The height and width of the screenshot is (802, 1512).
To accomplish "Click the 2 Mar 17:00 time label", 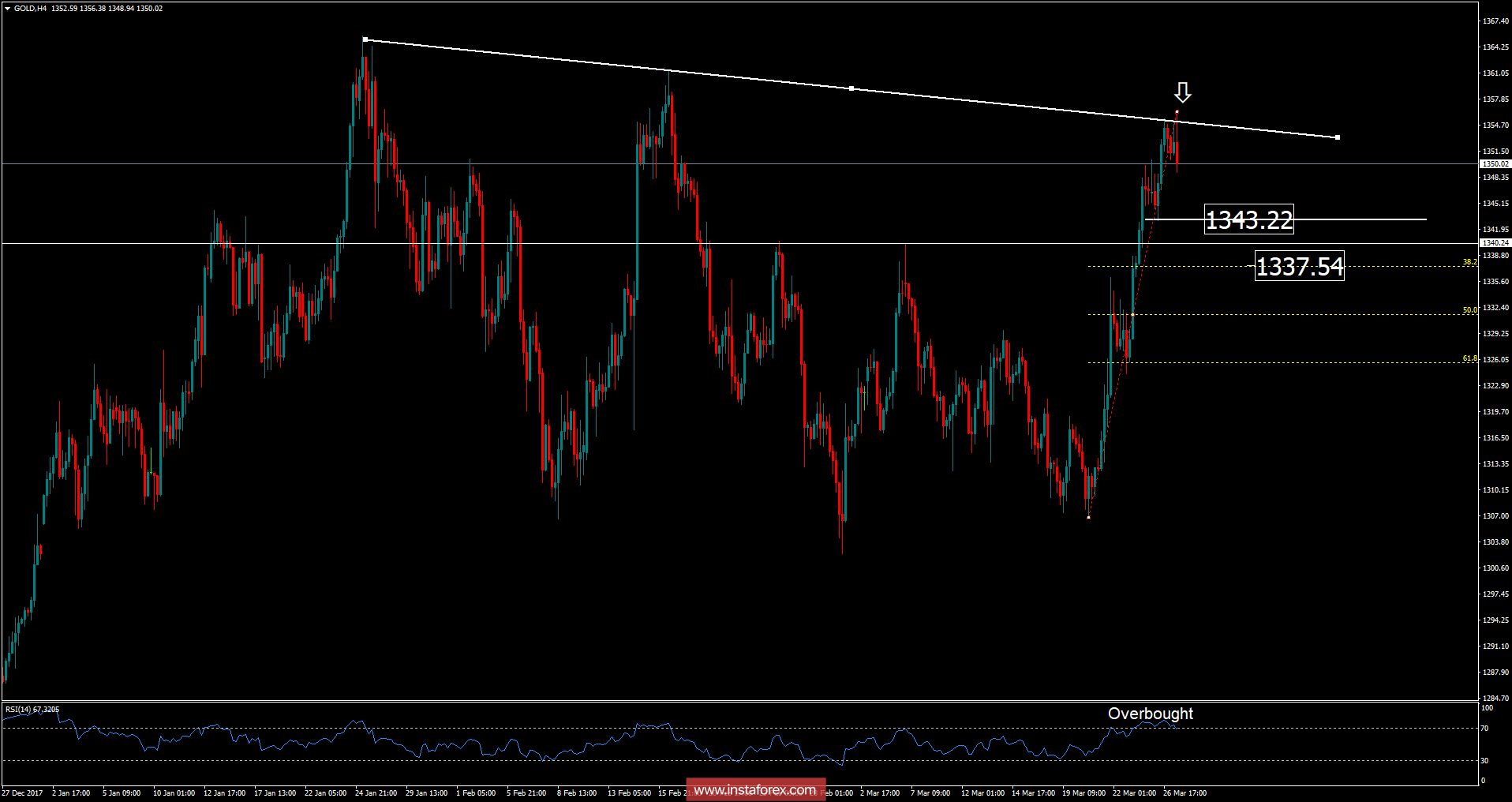I will click(880, 793).
